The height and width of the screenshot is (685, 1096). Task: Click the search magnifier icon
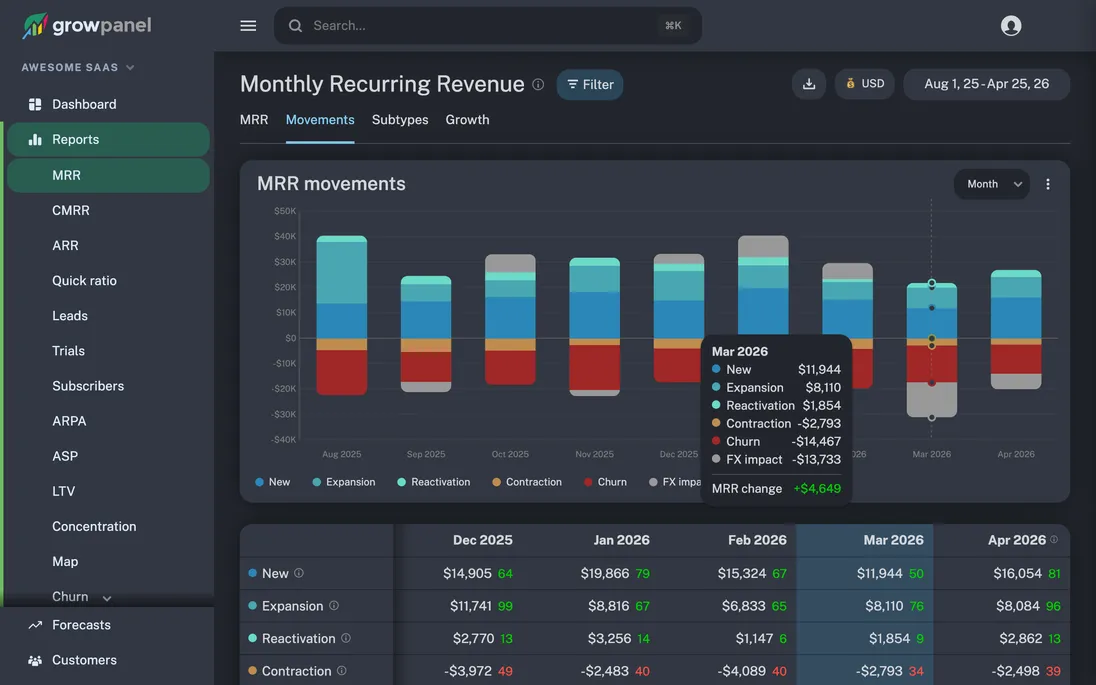pyautogui.click(x=296, y=26)
